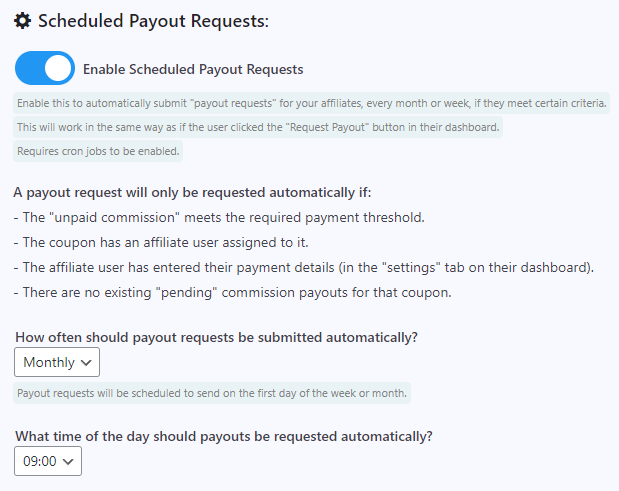Click the "What time of the day" label
619x491 pixels.
coord(224,437)
